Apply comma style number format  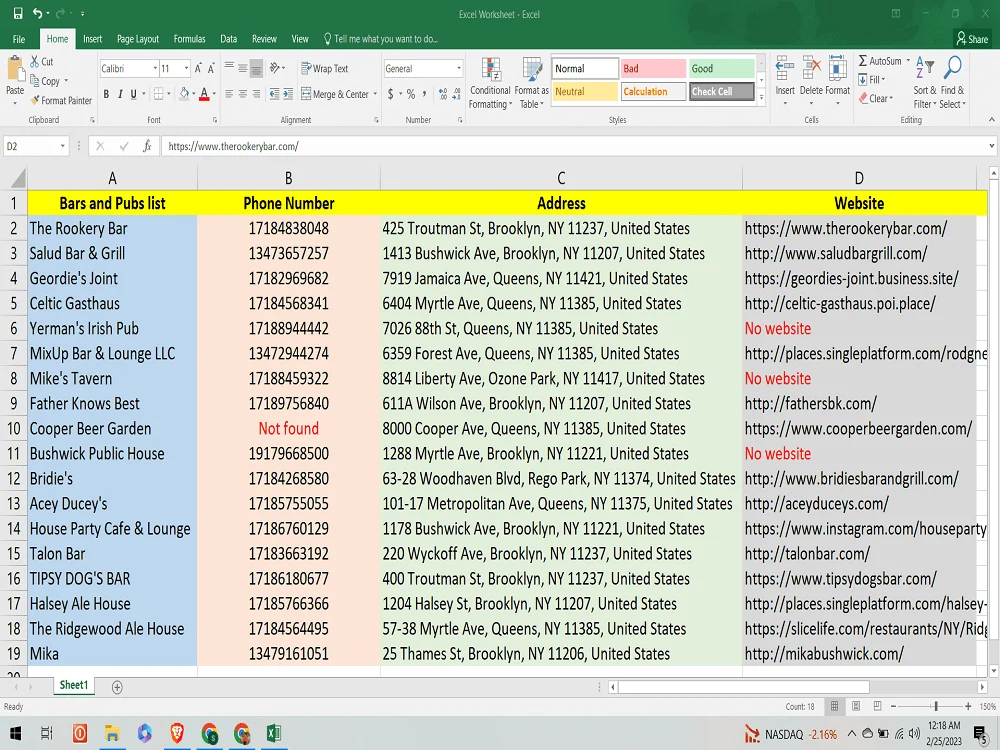pyautogui.click(x=424, y=94)
